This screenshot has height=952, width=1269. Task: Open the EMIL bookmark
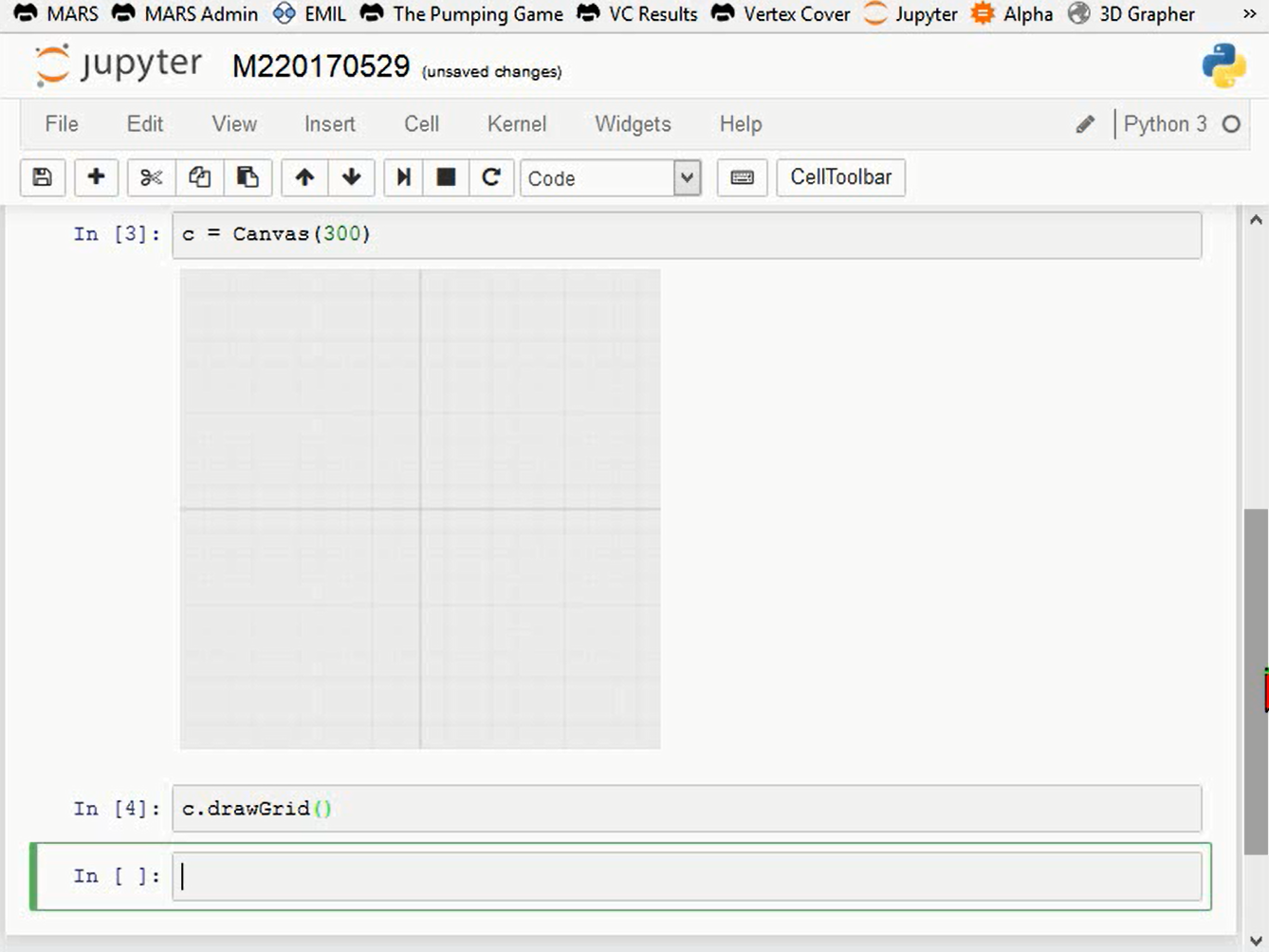point(310,14)
